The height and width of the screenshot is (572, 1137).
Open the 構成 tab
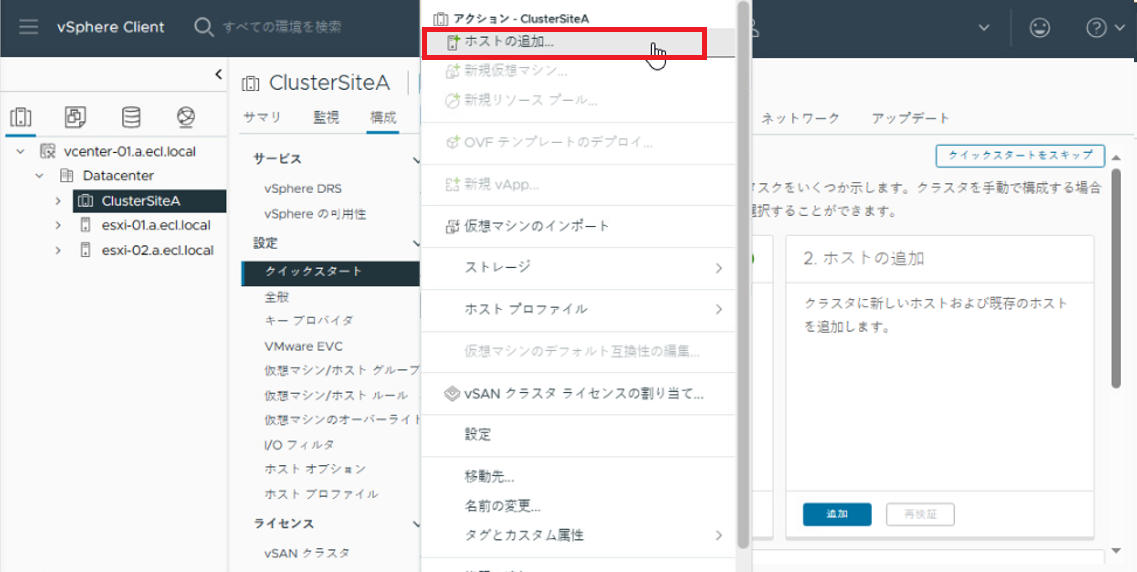pyautogui.click(x=383, y=118)
